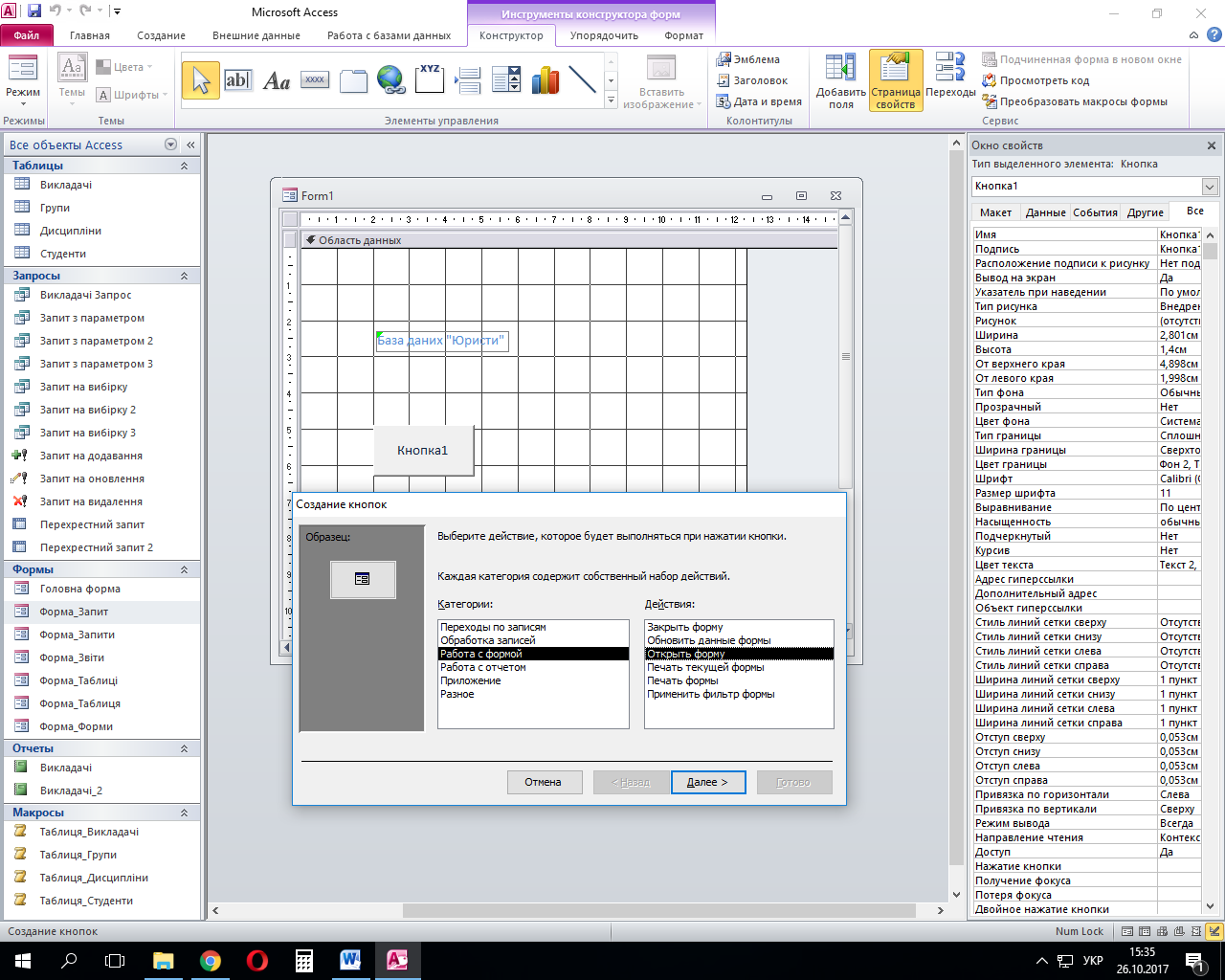Click the Ширина property value field
The width and height of the screenshot is (1225, 980).
point(1178,335)
